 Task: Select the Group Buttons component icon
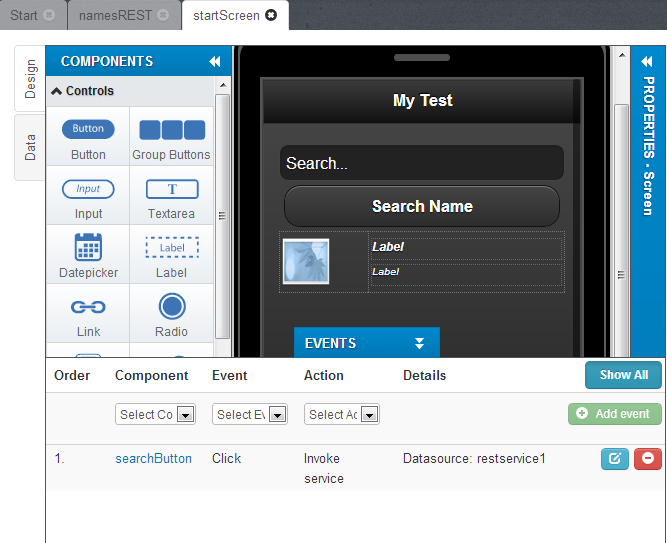pyautogui.click(x=171, y=130)
